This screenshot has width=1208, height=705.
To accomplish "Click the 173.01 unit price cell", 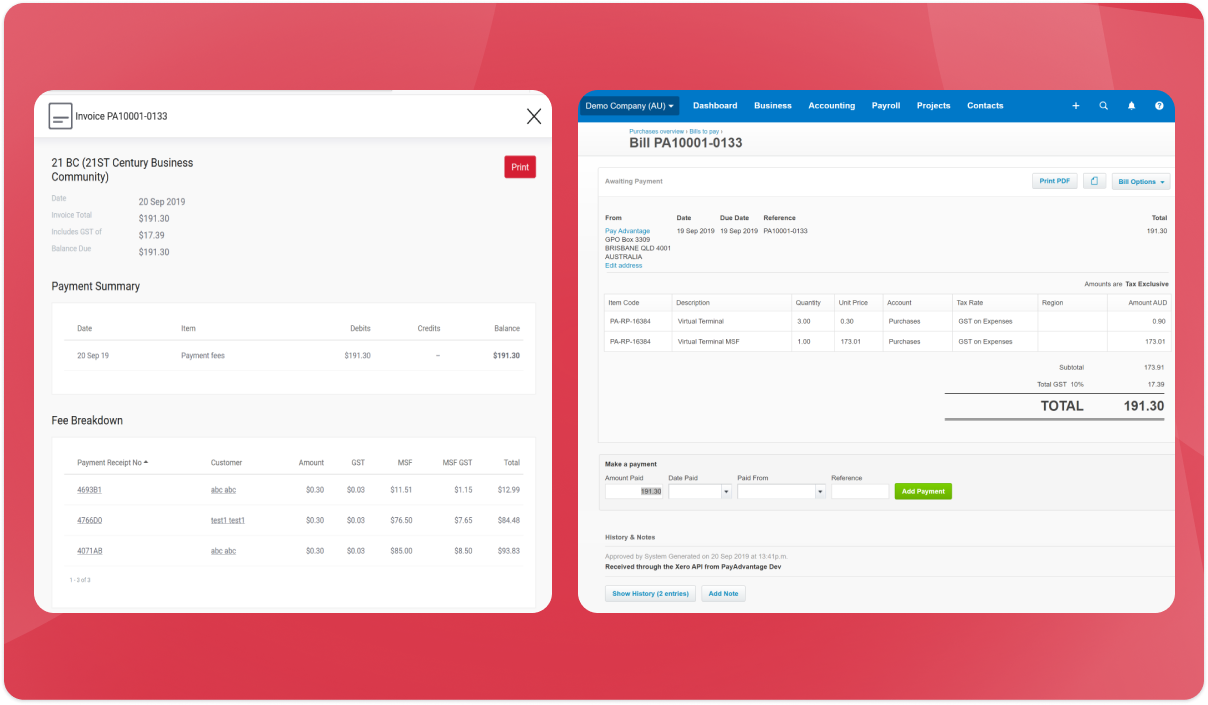I will tap(858, 341).
